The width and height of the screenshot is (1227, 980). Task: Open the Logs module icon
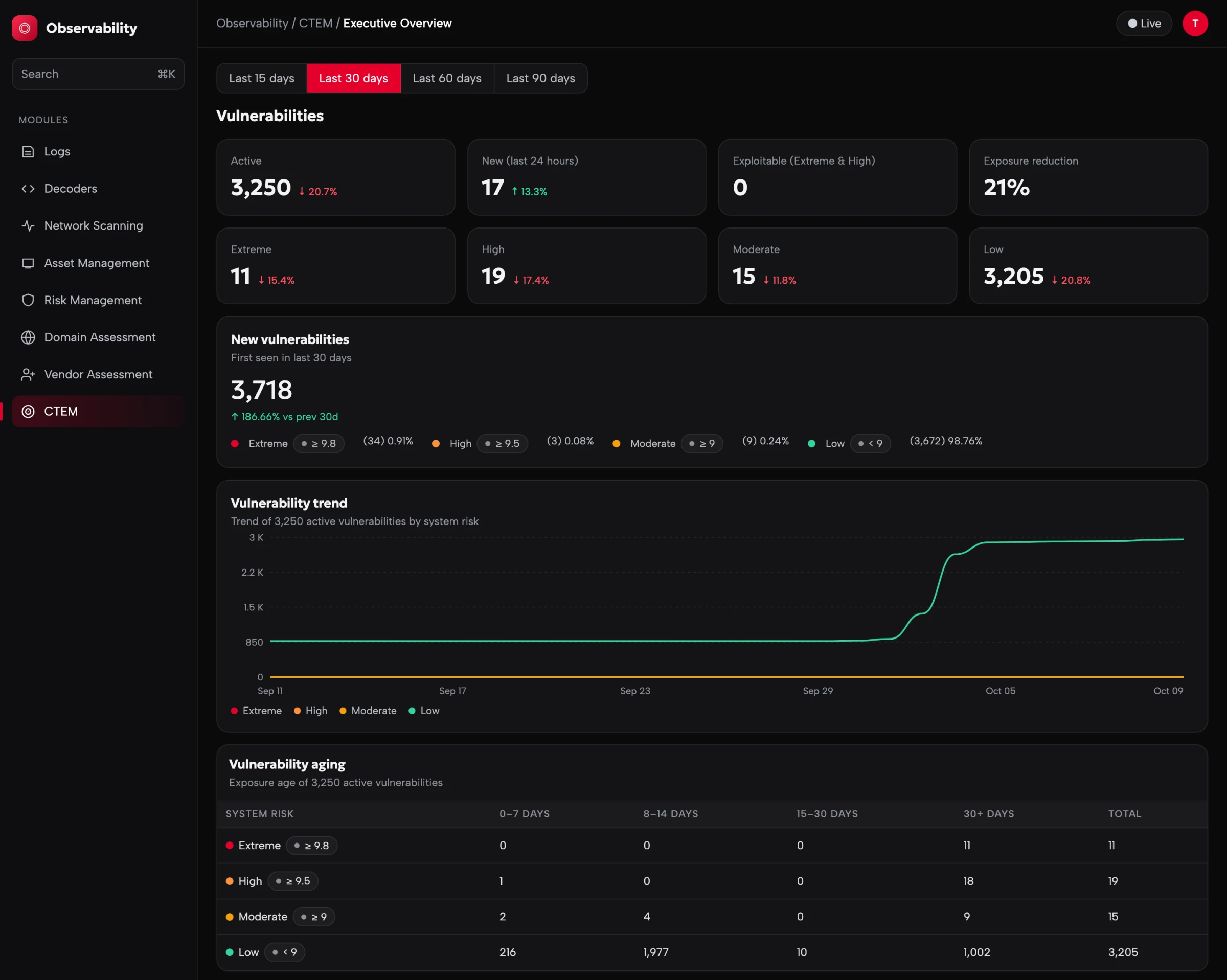[28, 151]
